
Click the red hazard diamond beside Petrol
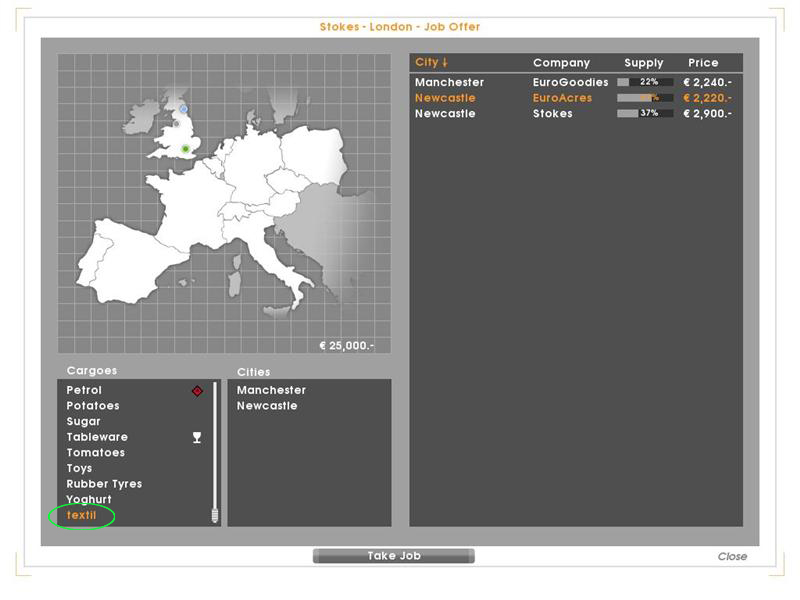coord(197,391)
